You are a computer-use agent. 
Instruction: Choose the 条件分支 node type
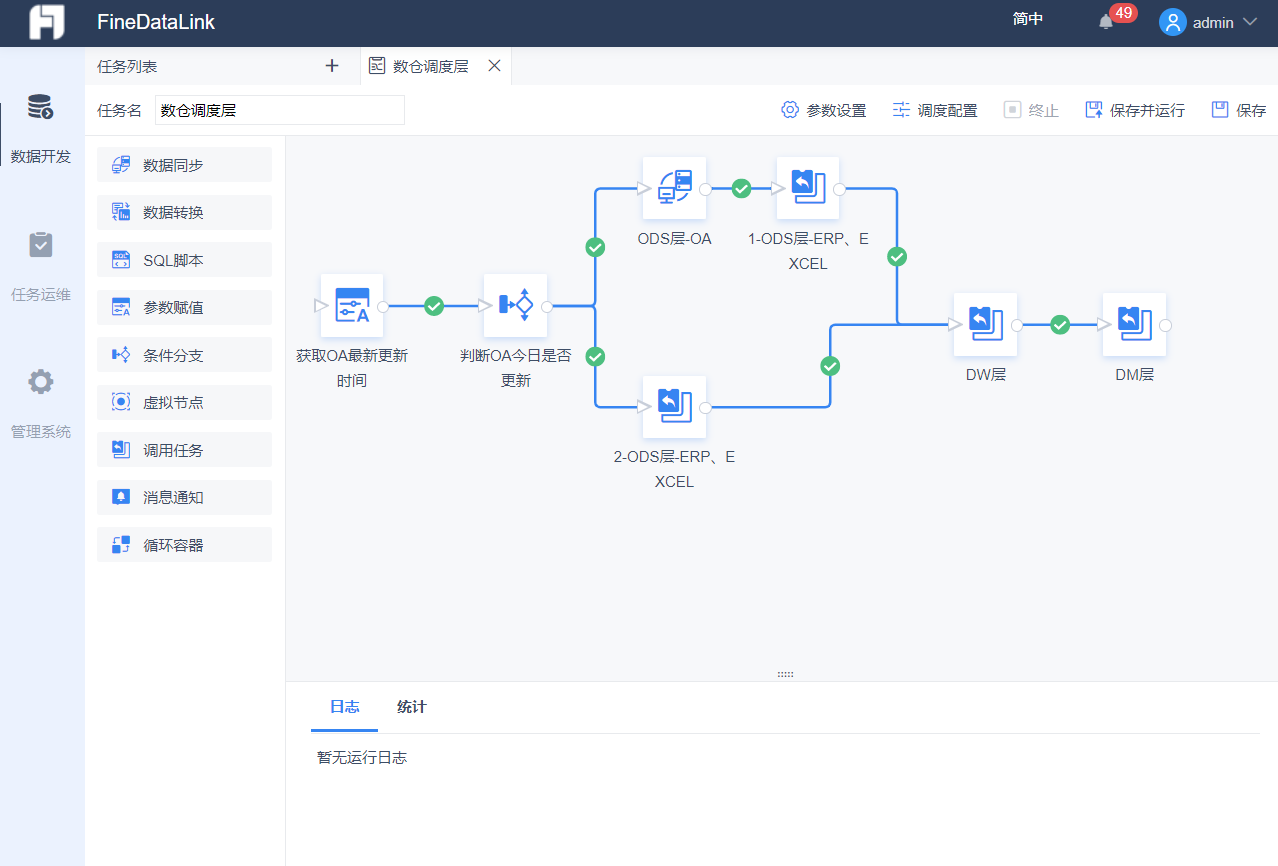click(184, 355)
